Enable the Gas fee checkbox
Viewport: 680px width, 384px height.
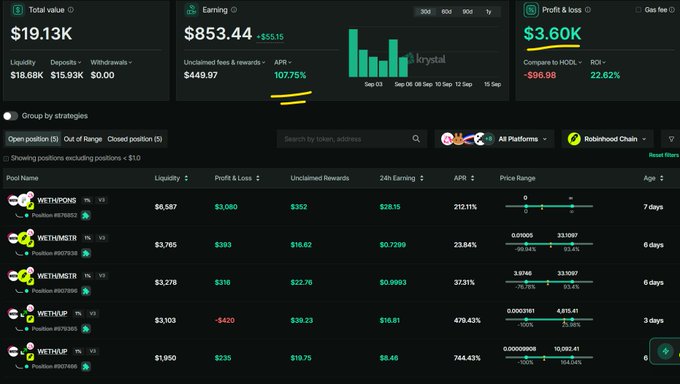638,10
